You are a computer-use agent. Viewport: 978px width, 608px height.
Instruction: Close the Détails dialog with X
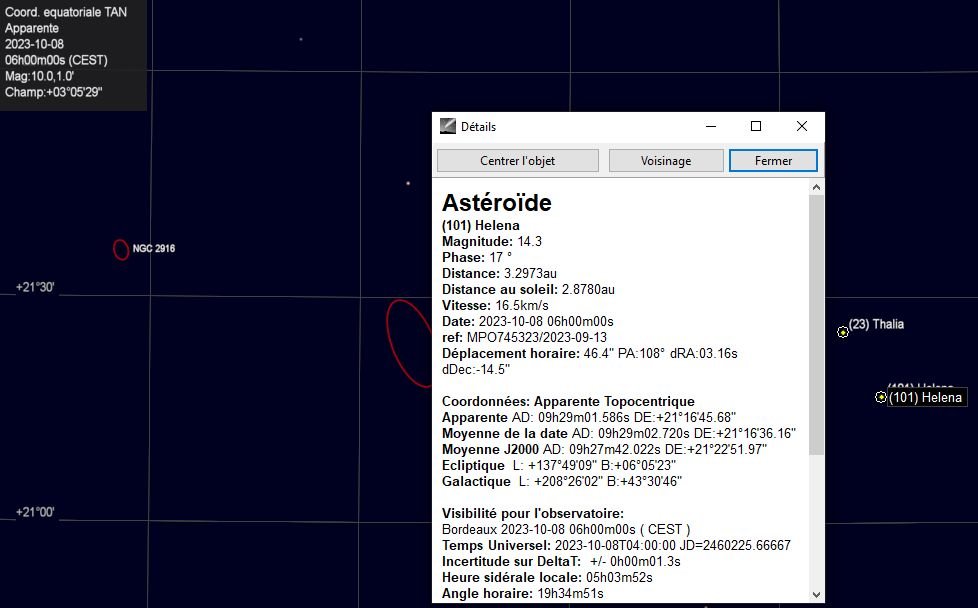coord(801,127)
